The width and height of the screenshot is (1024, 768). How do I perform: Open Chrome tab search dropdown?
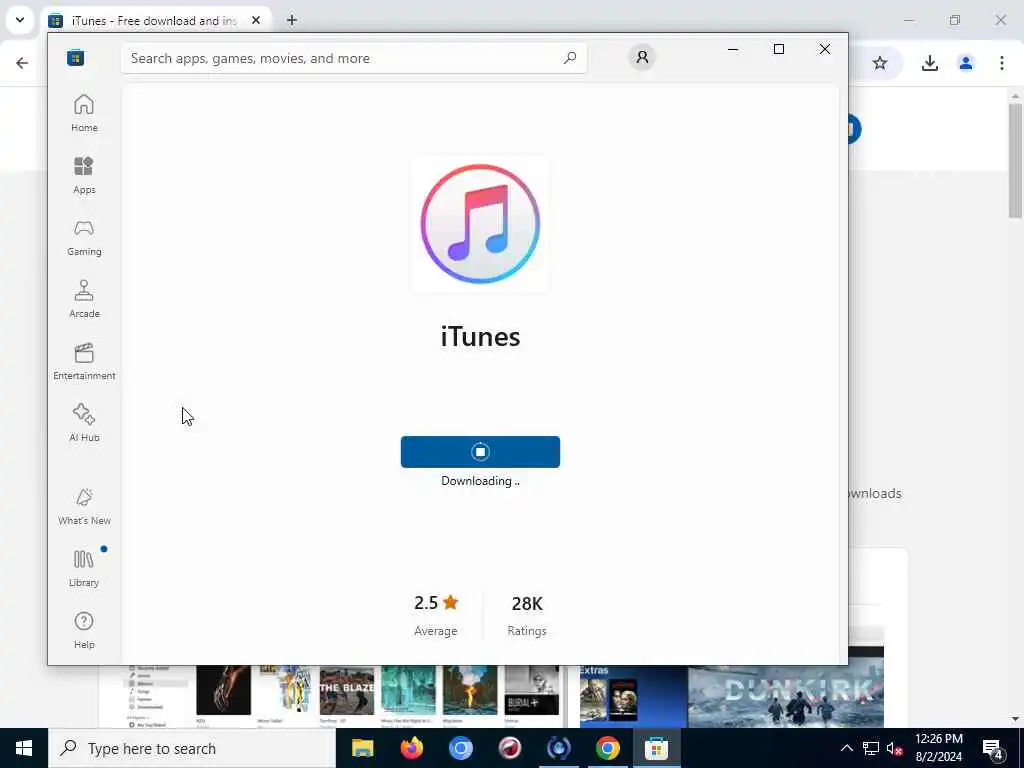pyautogui.click(x=20, y=20)
